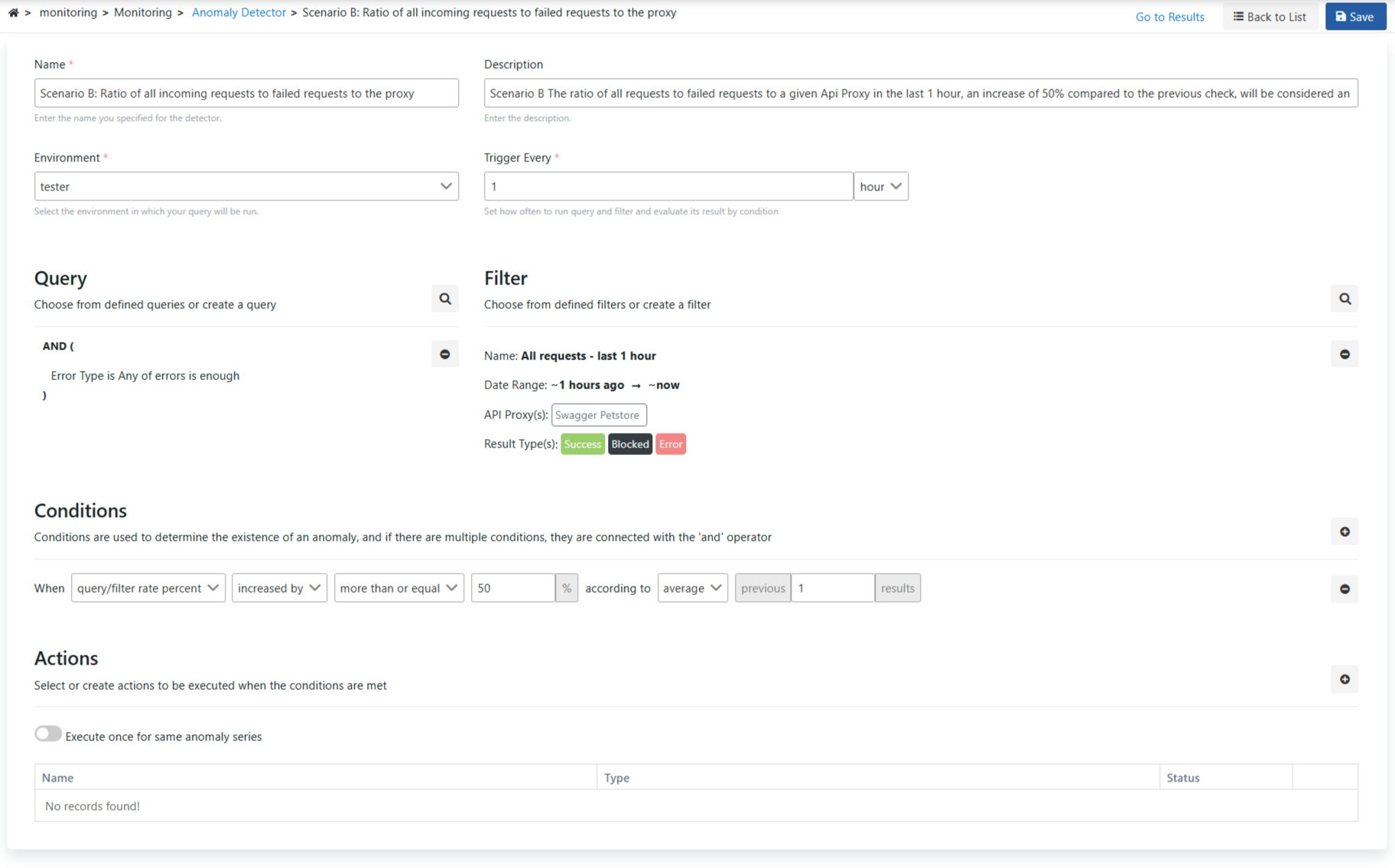Viewport: 1395px width, 868px height.
Task: Open the home icon in breadcrumb
Action: pyautogui.click(x=14, y=12)
